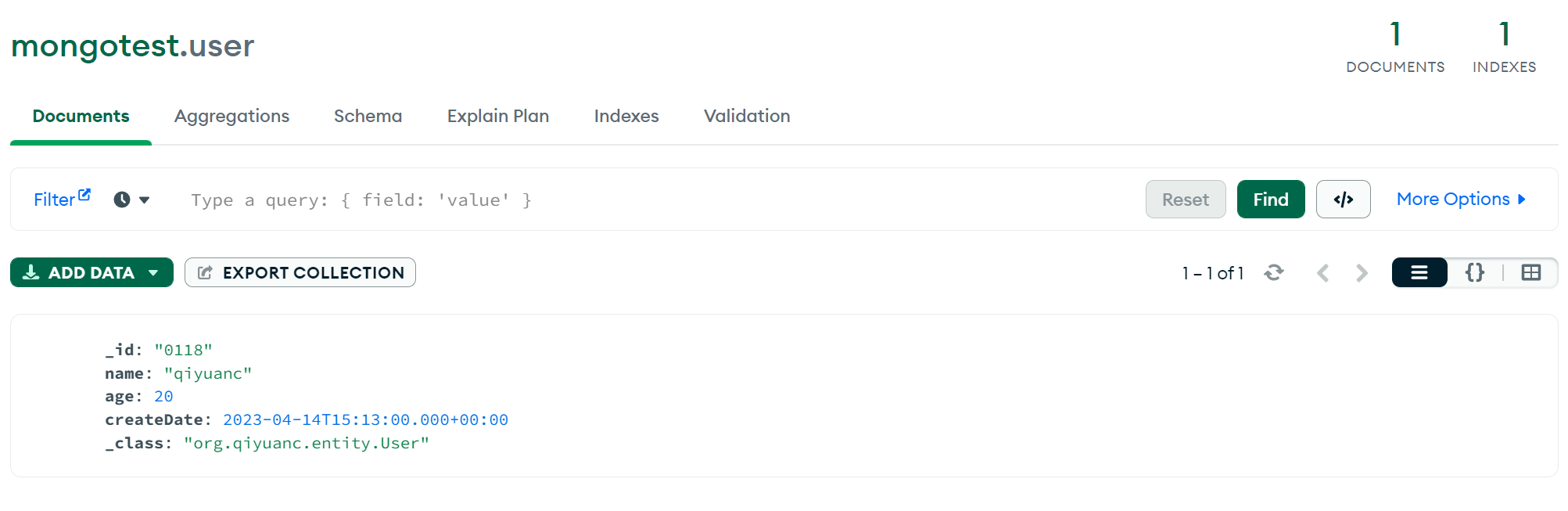Click the download icon on Add Data

pos(31,272)
